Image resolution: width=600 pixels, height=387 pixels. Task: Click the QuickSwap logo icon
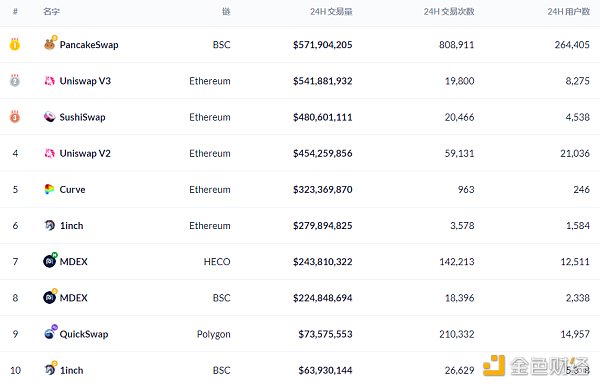pos(50,333)
